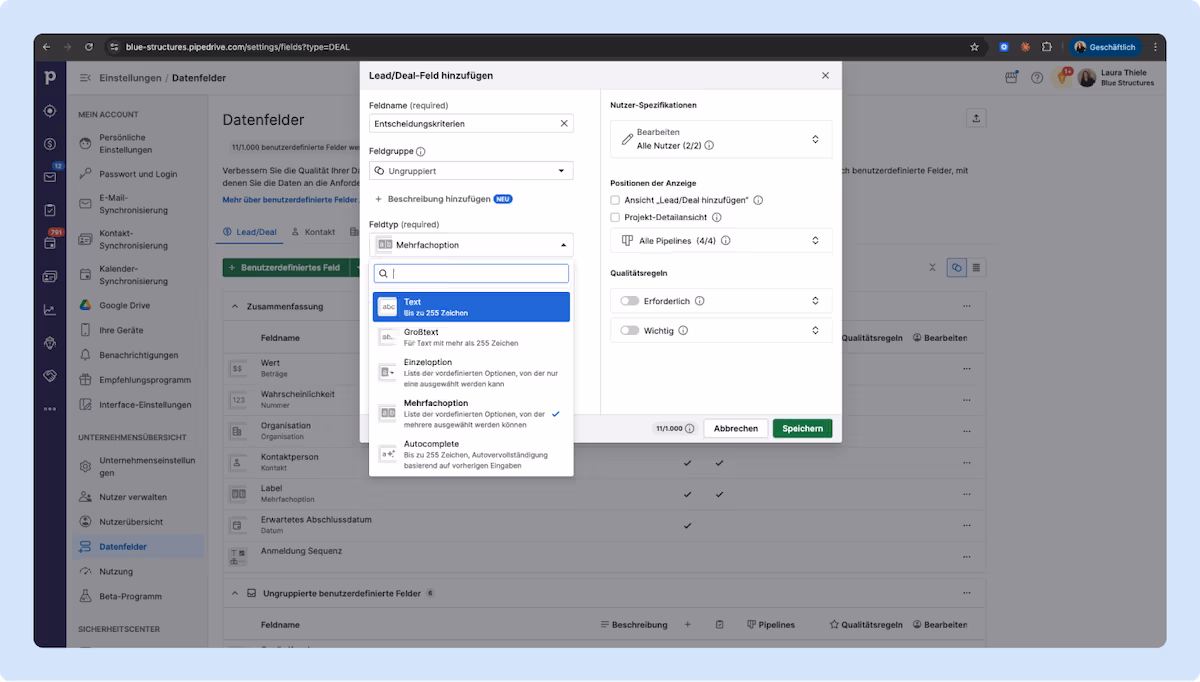Reload the page in the browser

(89, 47)
